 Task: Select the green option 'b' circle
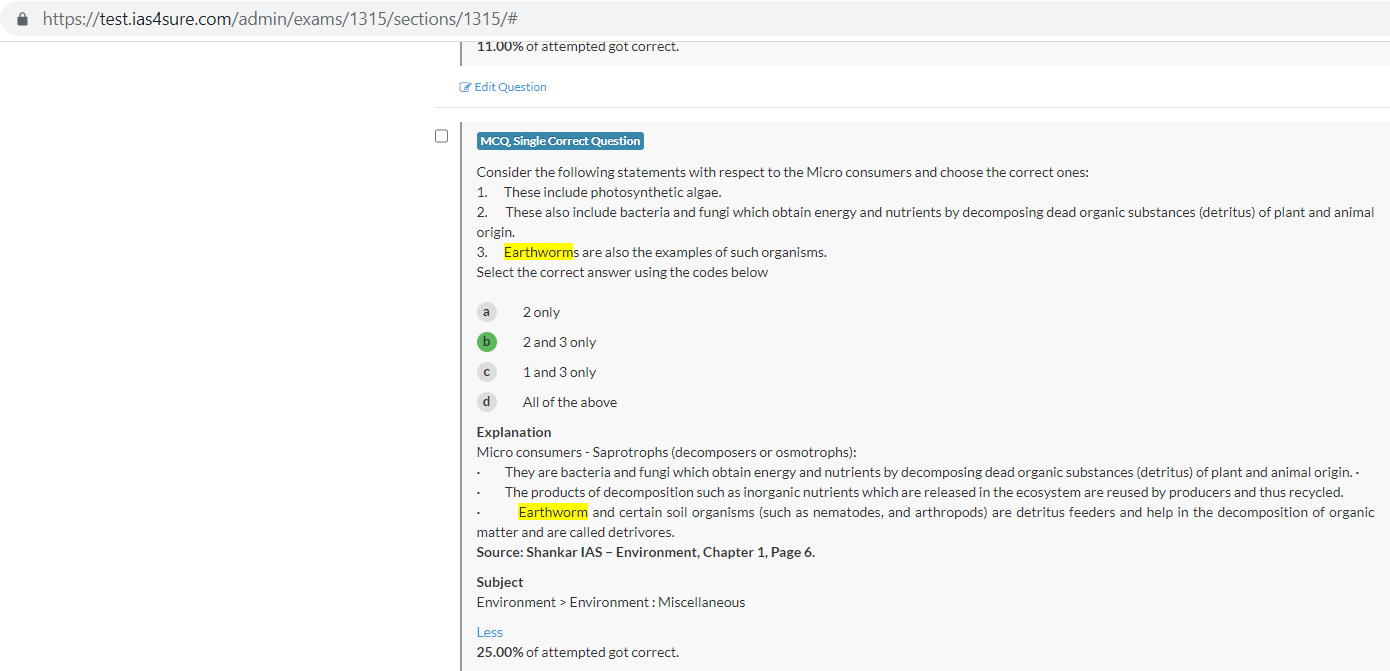[487, 342]
